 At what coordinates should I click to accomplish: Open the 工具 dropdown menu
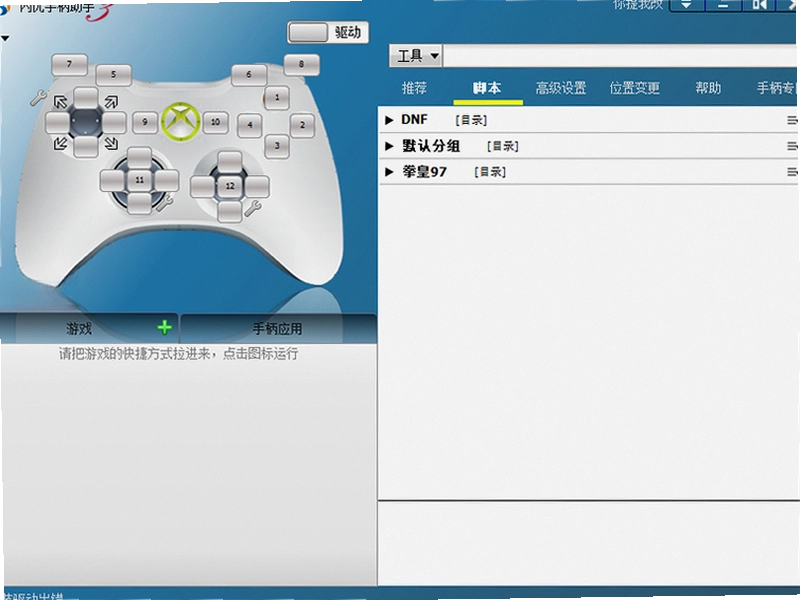[x=416, y=56]
